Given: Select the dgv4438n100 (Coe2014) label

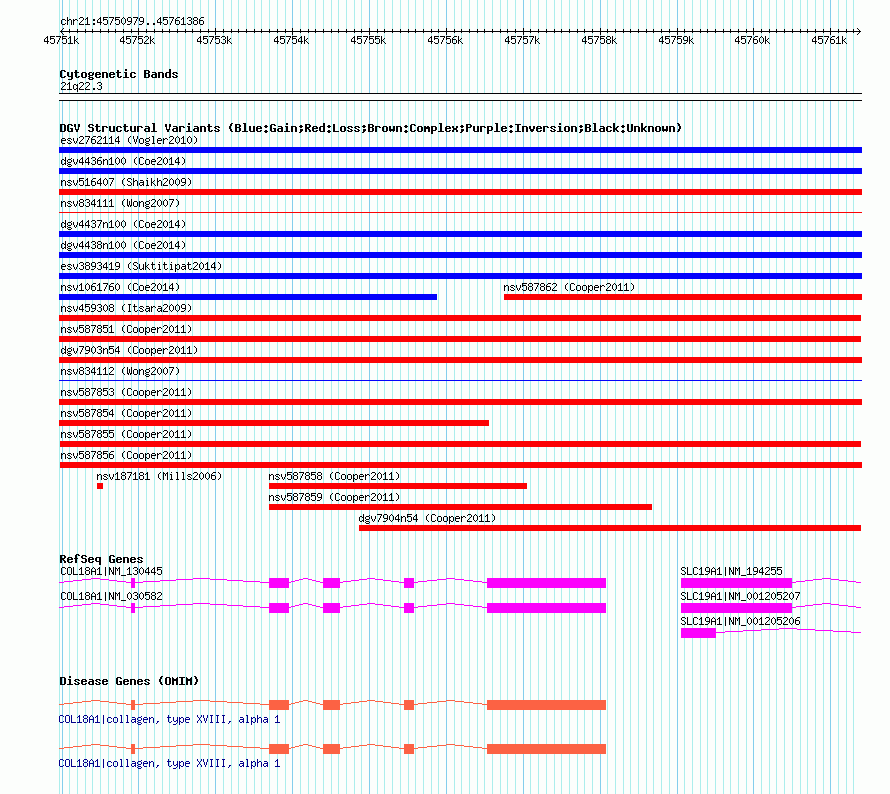Looking at the screenshot, I should 123,245.
